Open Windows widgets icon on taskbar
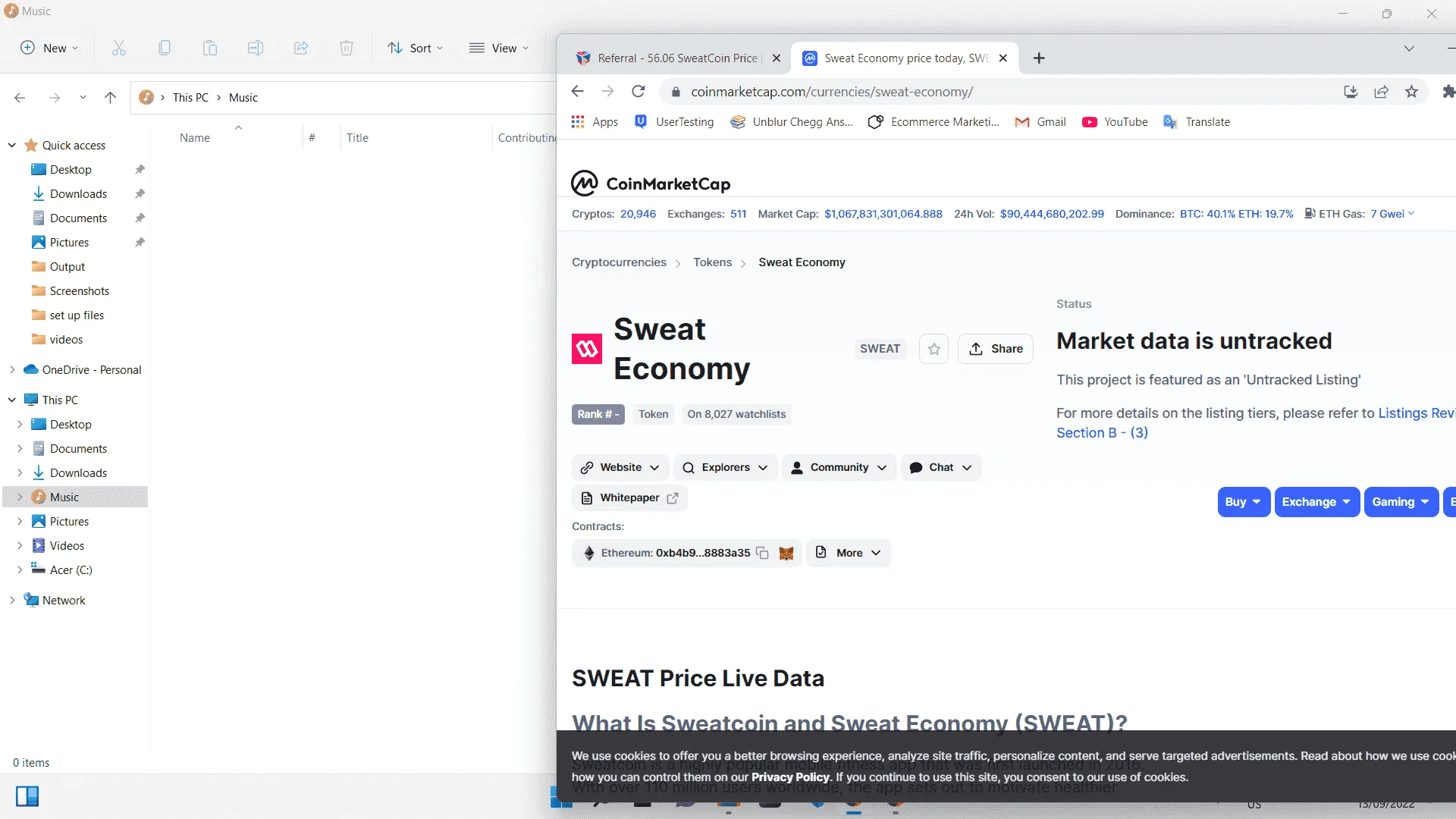 [27, 796]
